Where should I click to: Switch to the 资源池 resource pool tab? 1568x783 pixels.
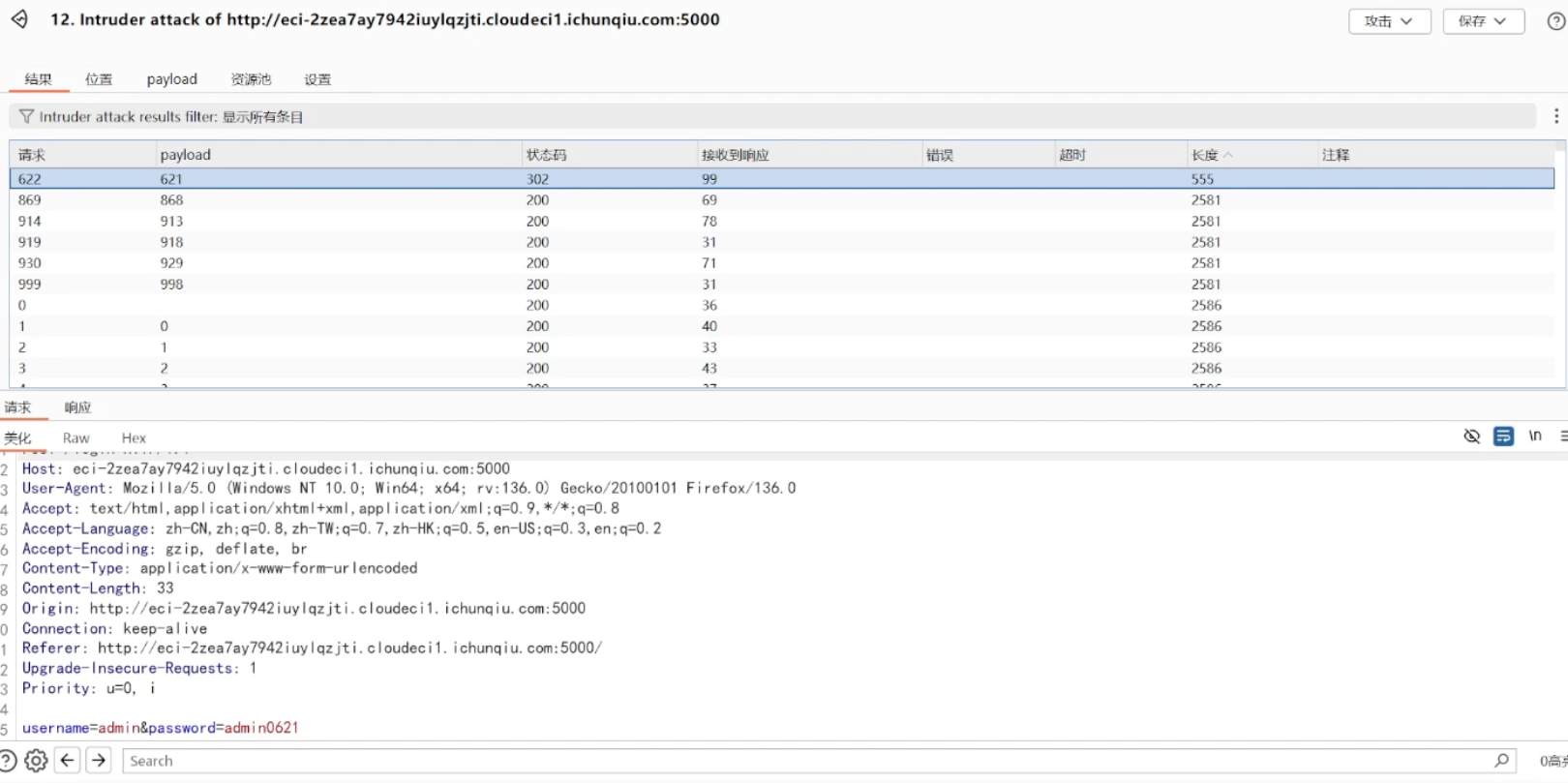click(251, 79)
